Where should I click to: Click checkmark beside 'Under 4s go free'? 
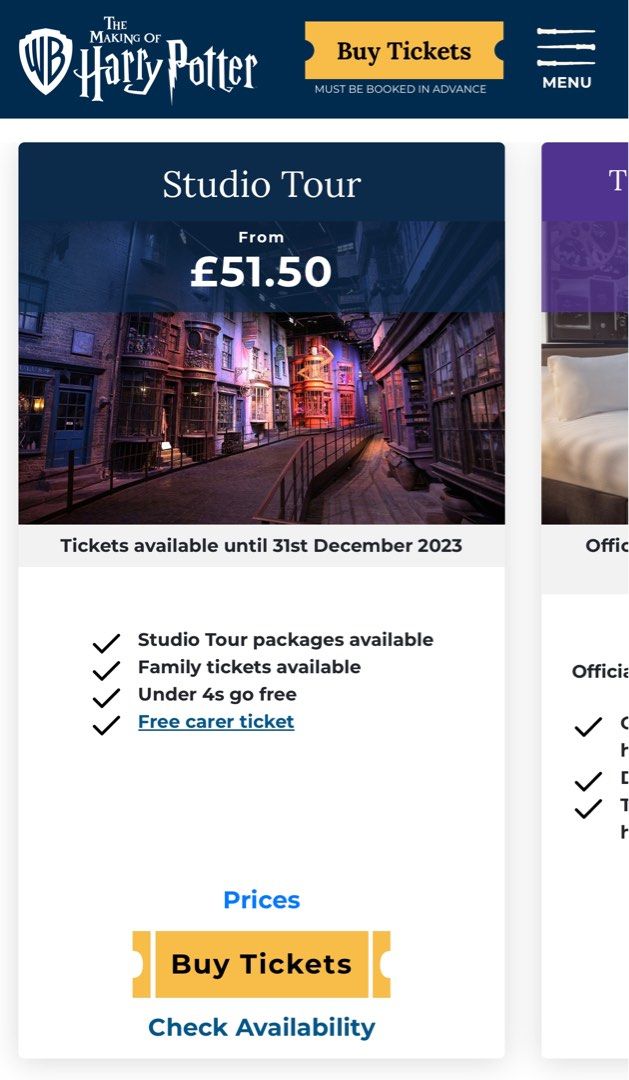point(108,694)
